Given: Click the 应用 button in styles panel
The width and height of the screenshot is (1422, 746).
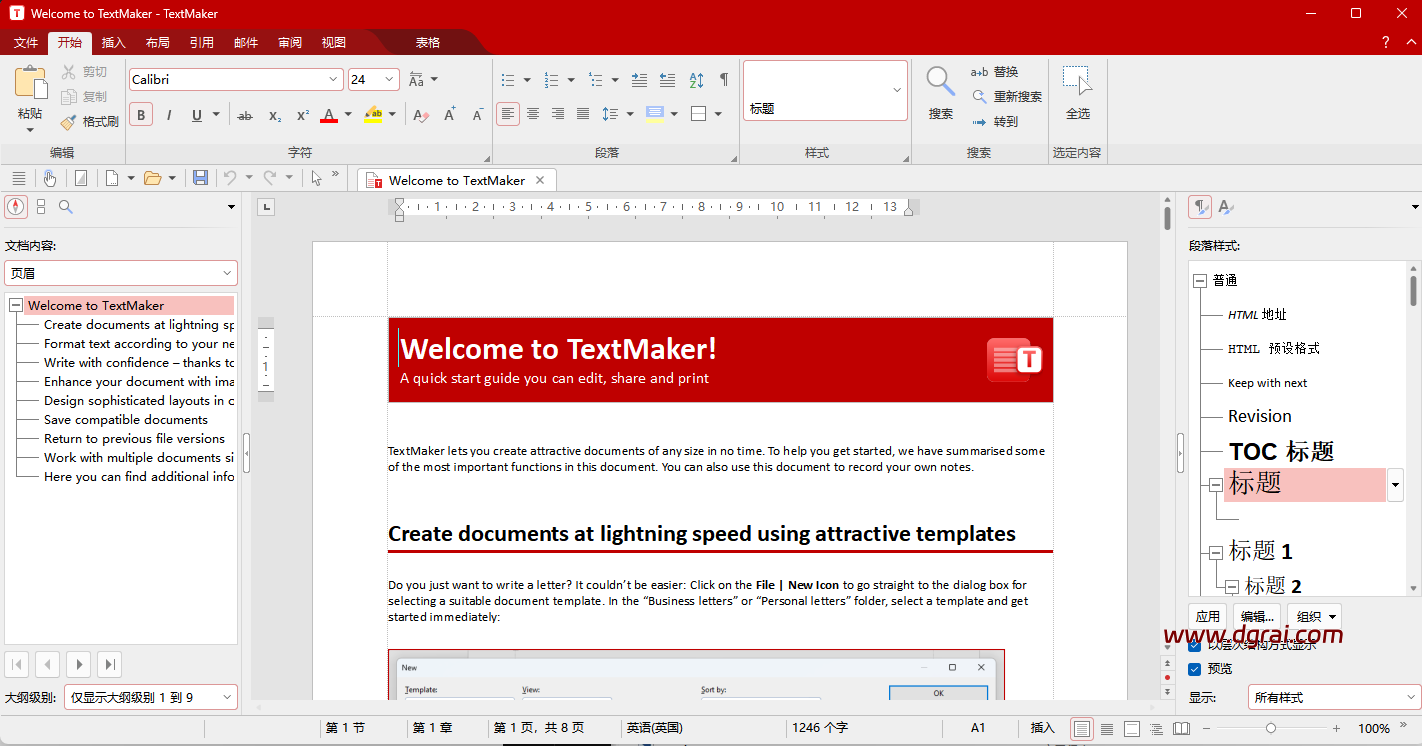Looking at the screenshot, I should pos(1207,615).
